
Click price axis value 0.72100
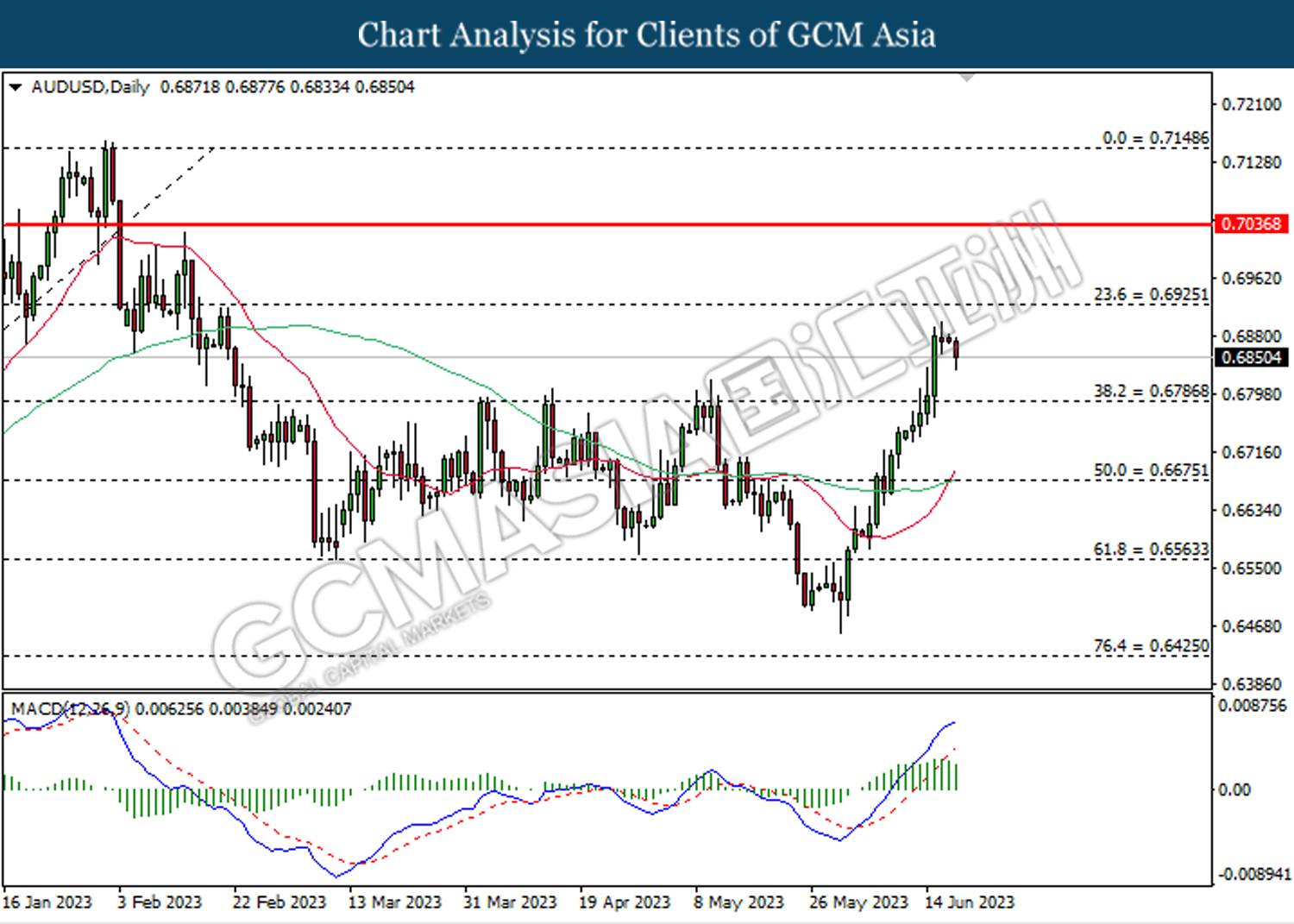pyautogui.click(x=1252, y=104)
